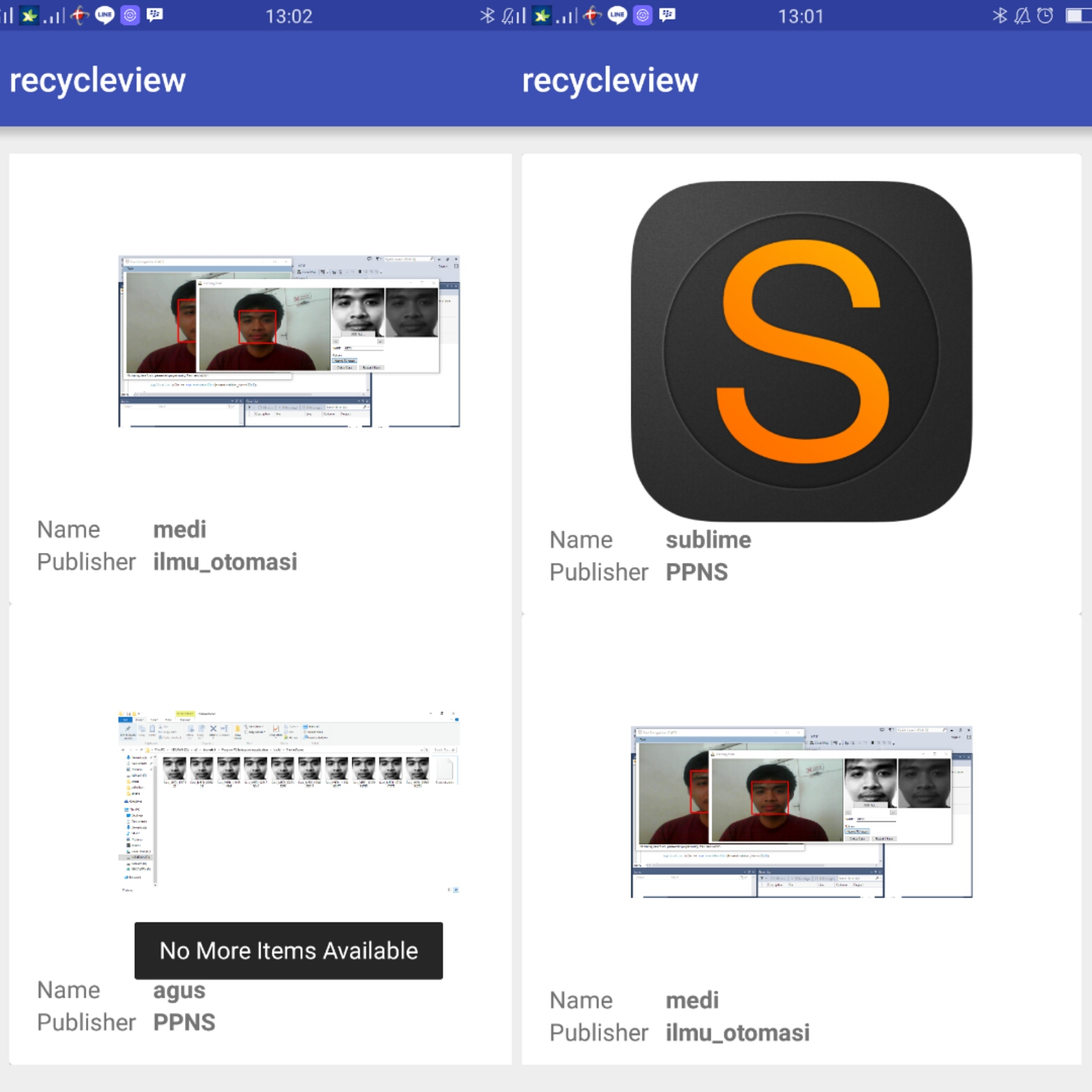Open the face detection thumbnail on right screen

tap(802, 811)
